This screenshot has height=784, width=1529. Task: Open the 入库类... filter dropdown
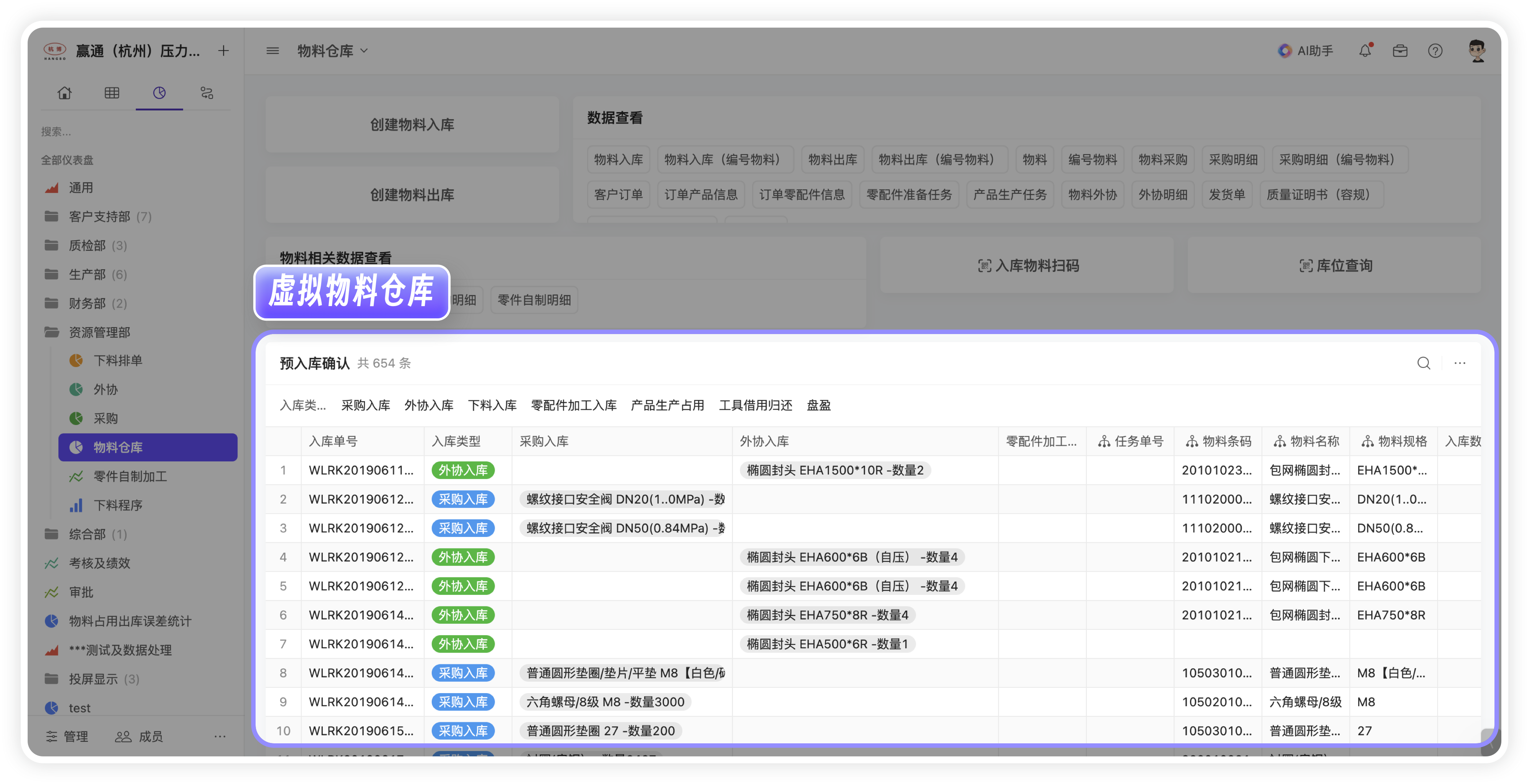coord(303,406)
